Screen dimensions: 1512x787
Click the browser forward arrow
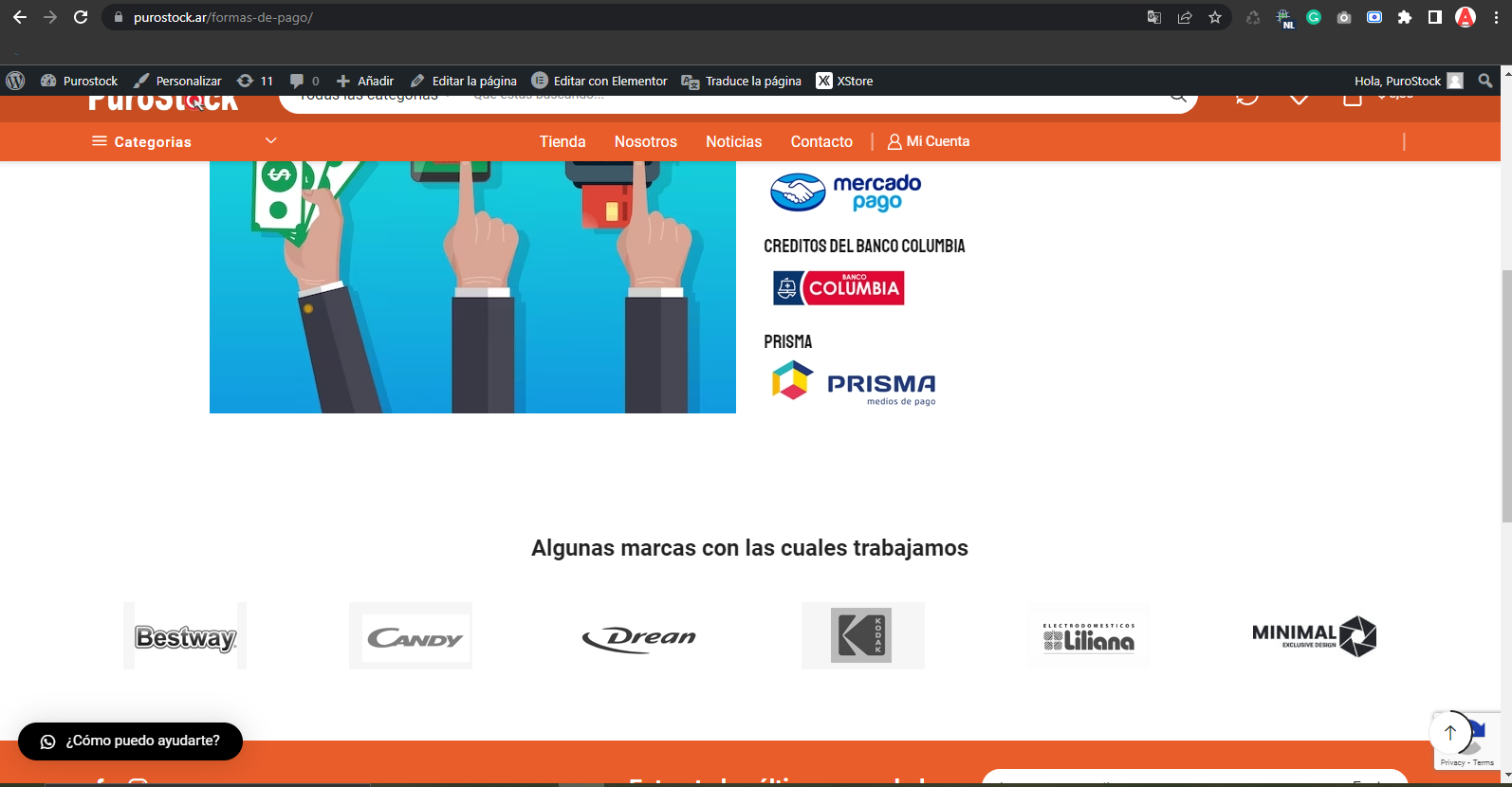50,17
